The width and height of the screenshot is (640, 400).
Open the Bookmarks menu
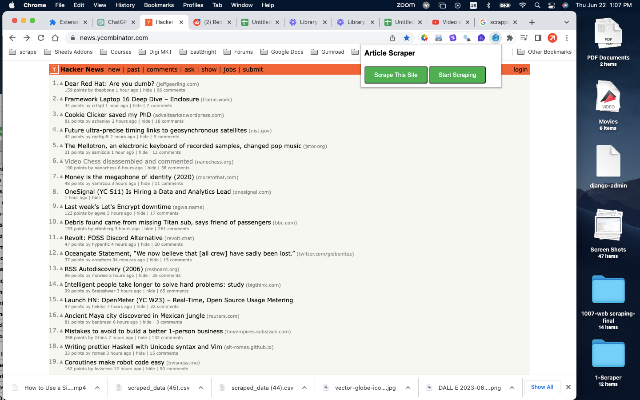click(159, 5)
